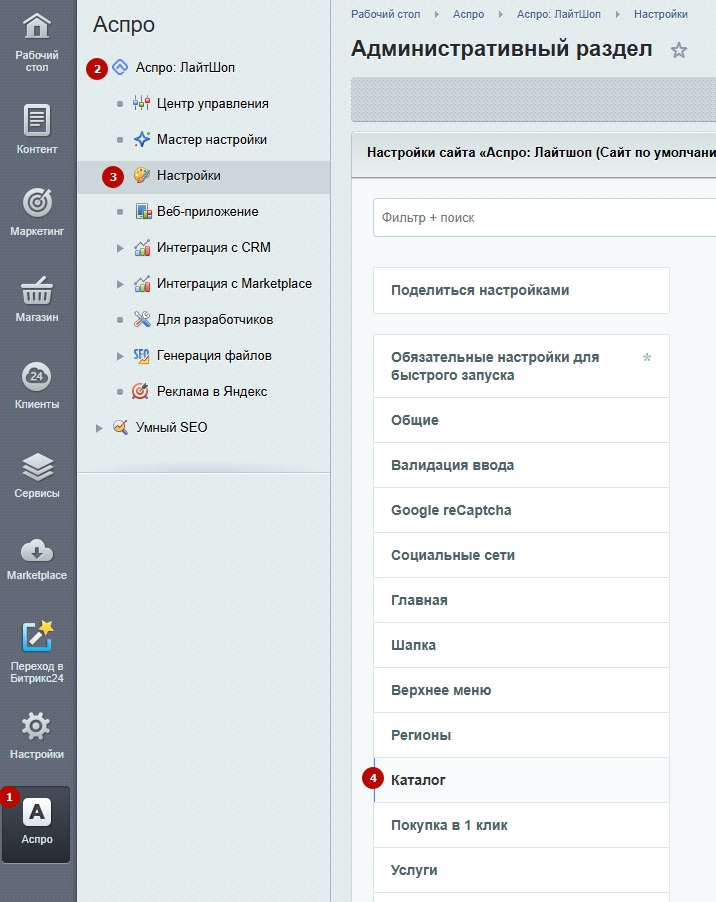Switch to the Верхнее меню tab
This screenshot has height=902, width=716.
click(521, 690)
